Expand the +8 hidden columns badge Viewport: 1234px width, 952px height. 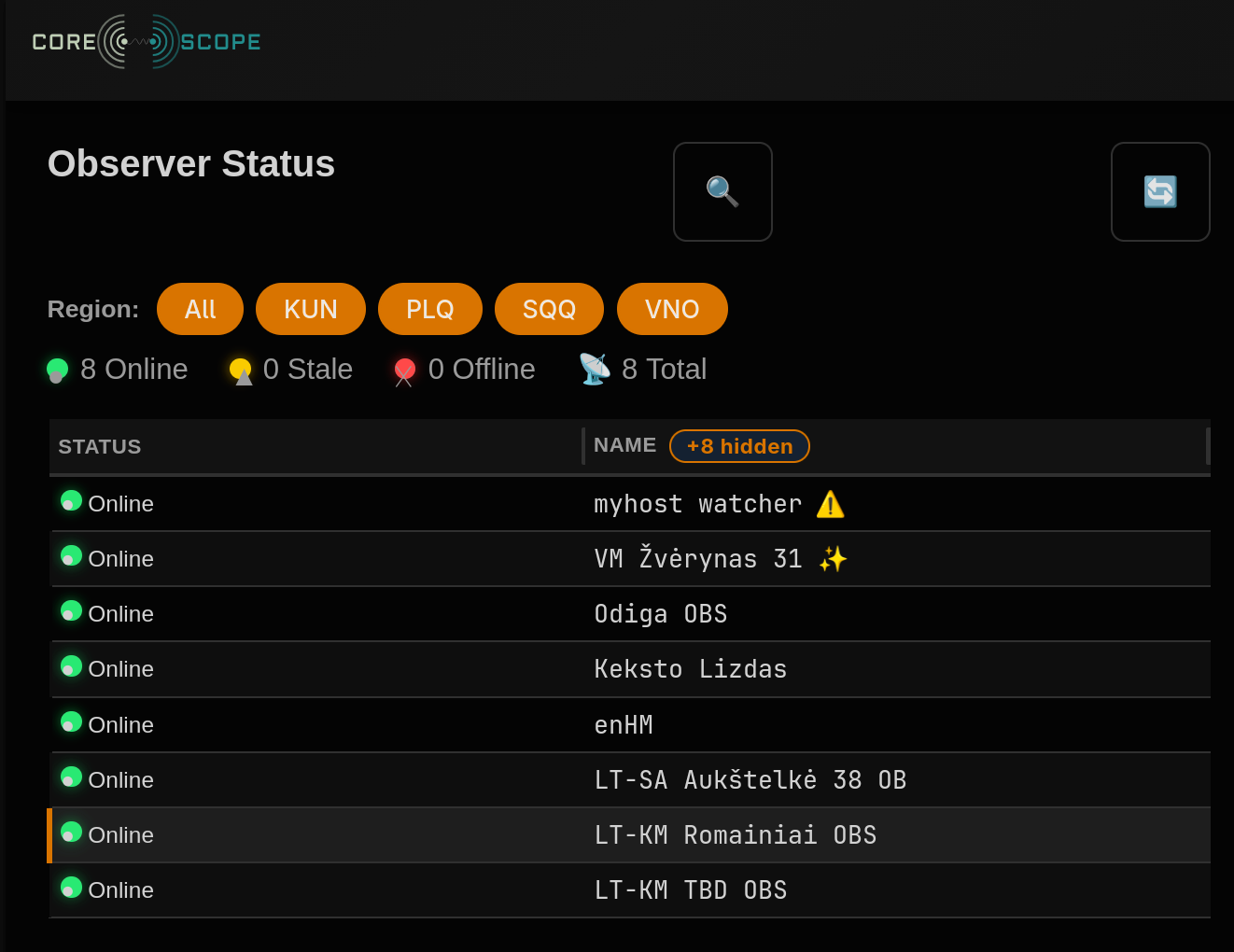point(739,446)
